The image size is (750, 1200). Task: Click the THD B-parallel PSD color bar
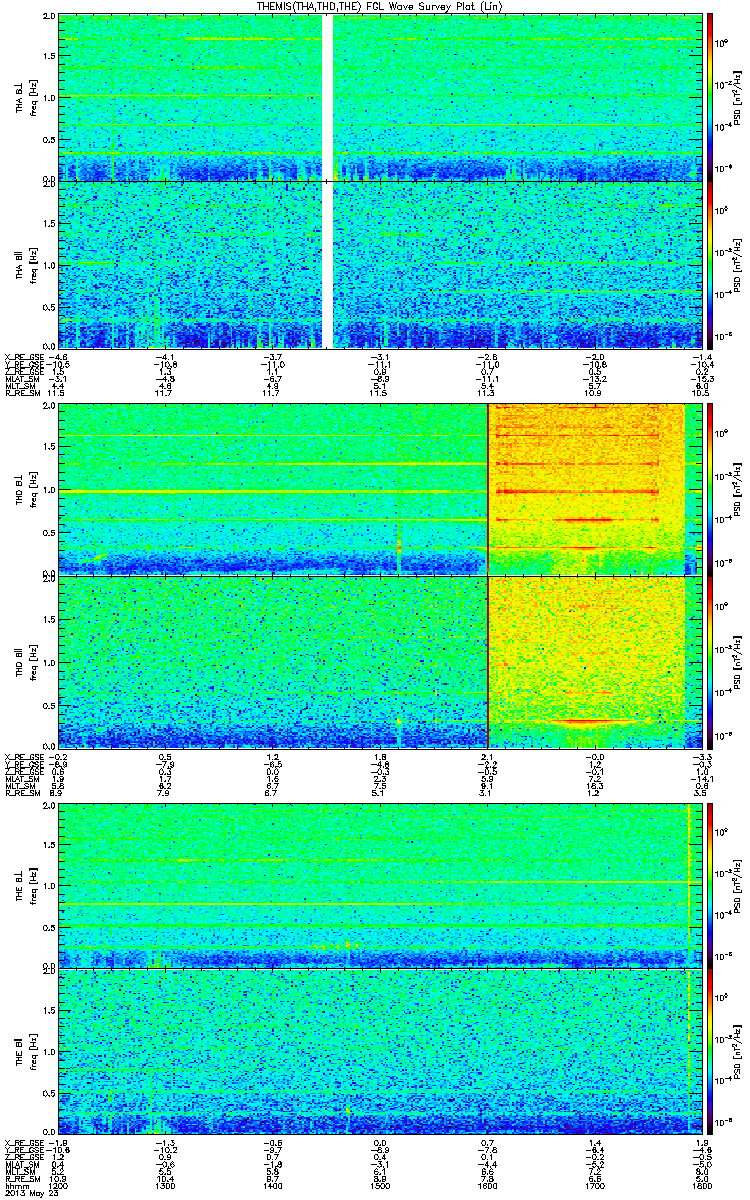(711, 662)
